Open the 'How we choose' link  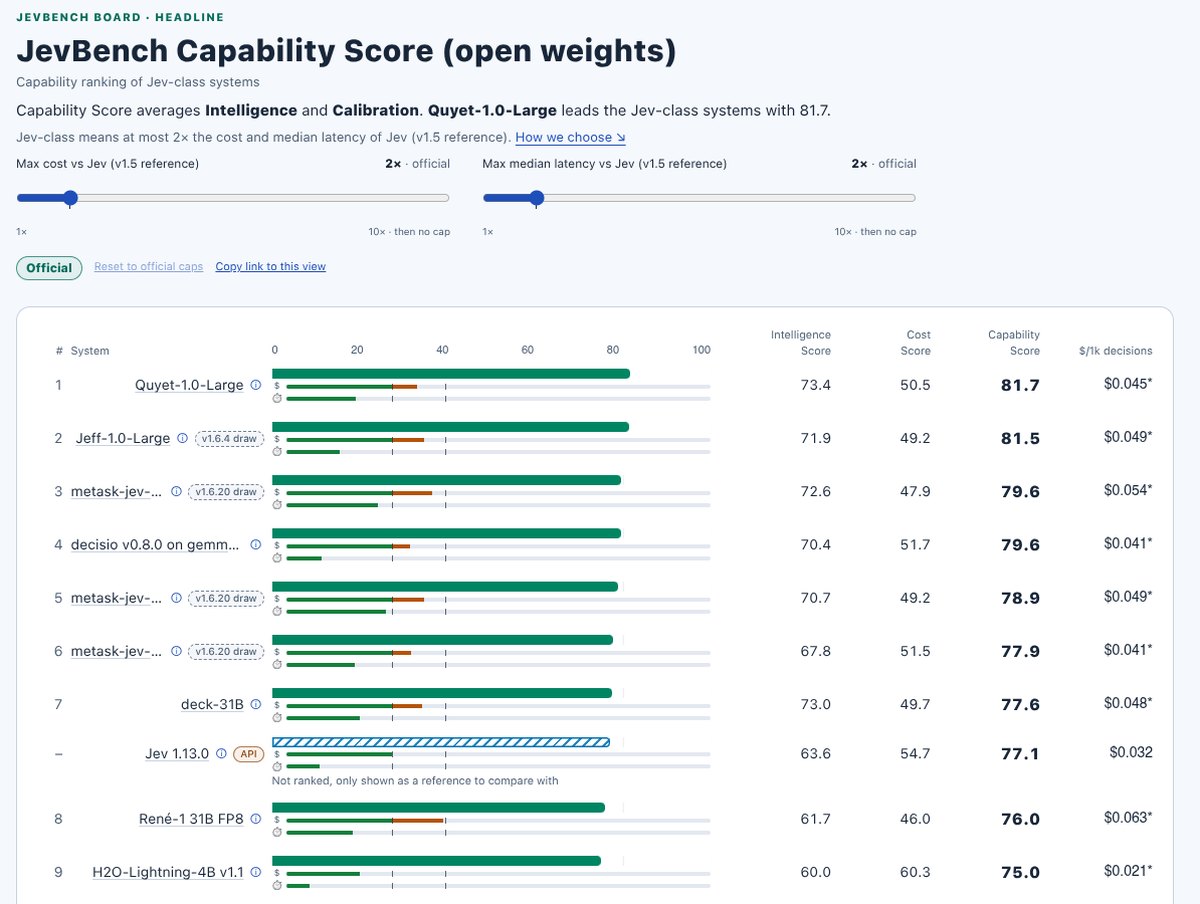pyautogui.click(x=571, y=137)
